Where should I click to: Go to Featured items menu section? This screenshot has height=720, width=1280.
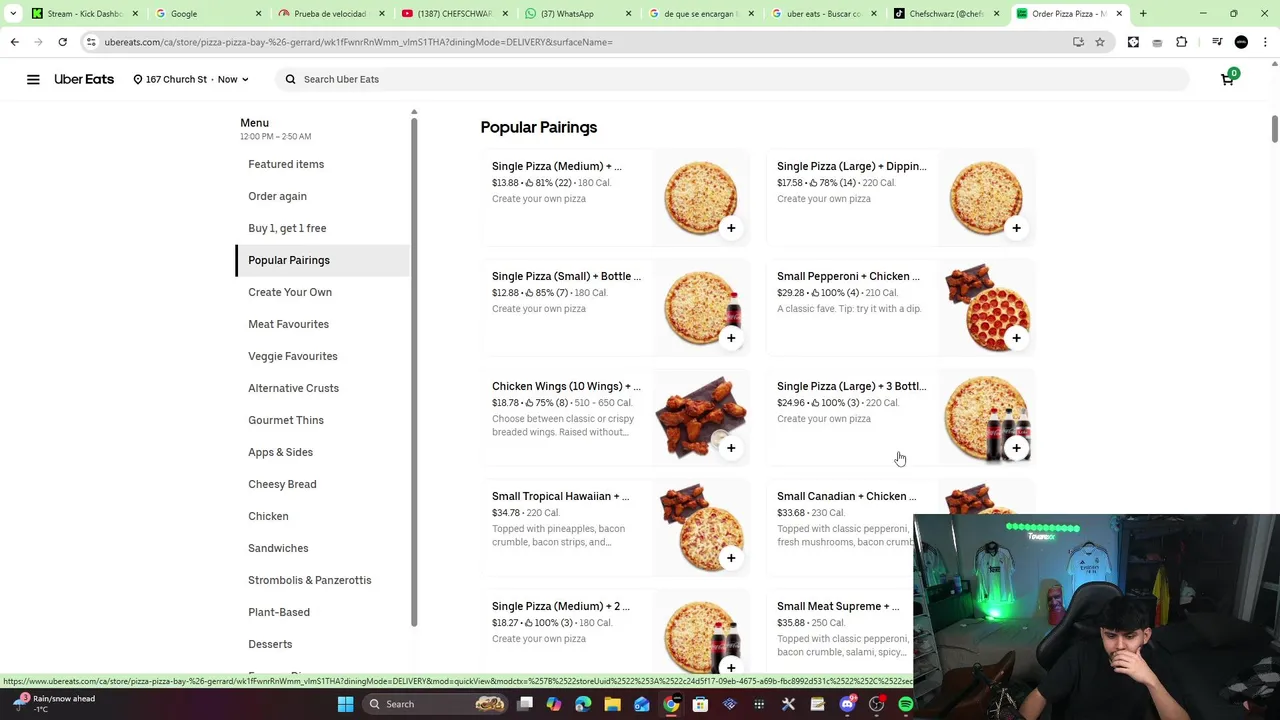(286, 164)
